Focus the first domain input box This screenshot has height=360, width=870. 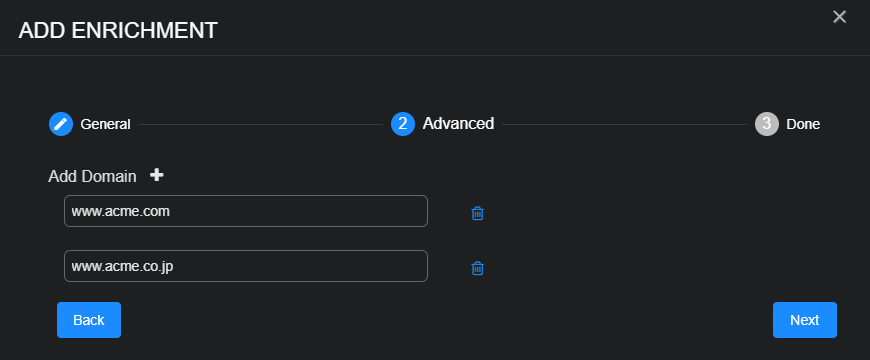pos(246,211)
